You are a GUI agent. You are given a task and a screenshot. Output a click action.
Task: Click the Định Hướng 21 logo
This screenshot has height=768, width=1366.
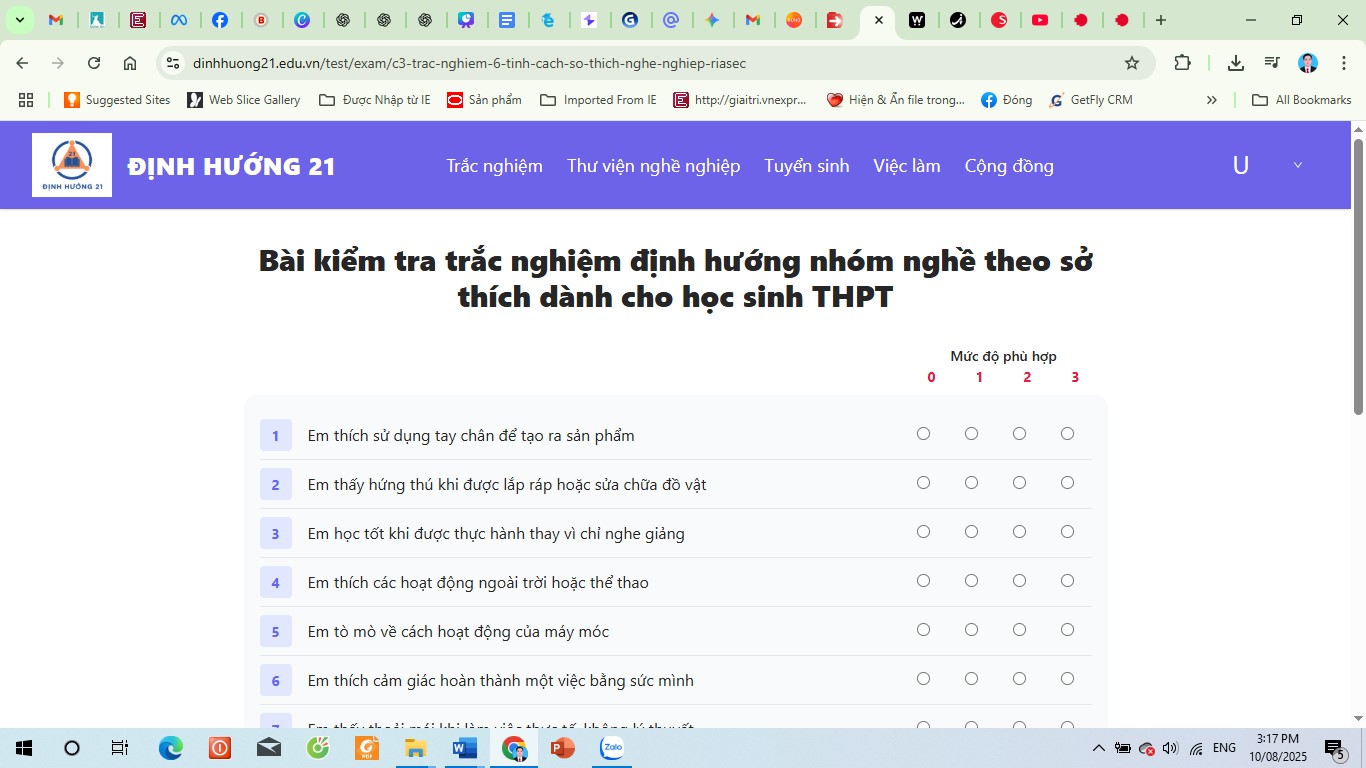pyautogui.click(x=72, y=165)
